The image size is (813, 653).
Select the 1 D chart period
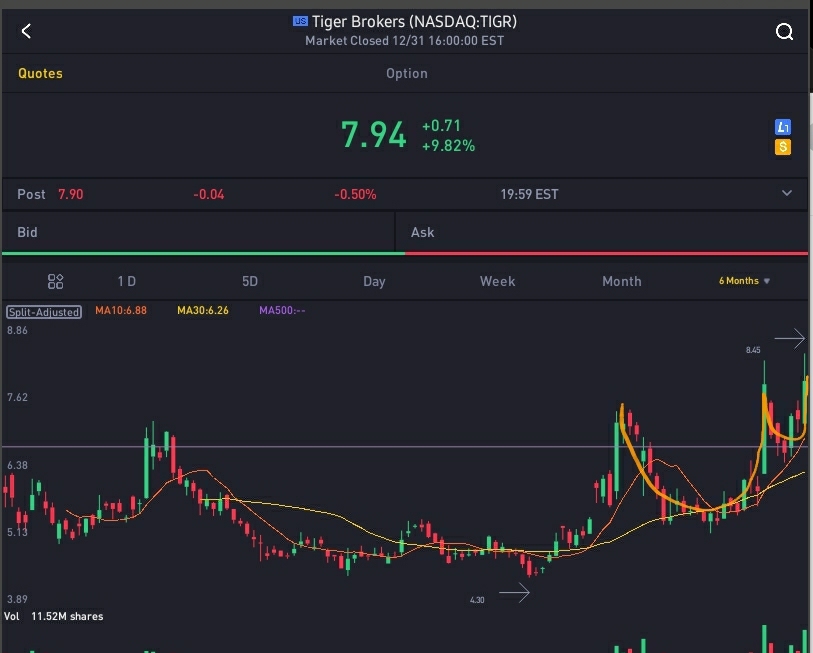click(x=127, y=281)
